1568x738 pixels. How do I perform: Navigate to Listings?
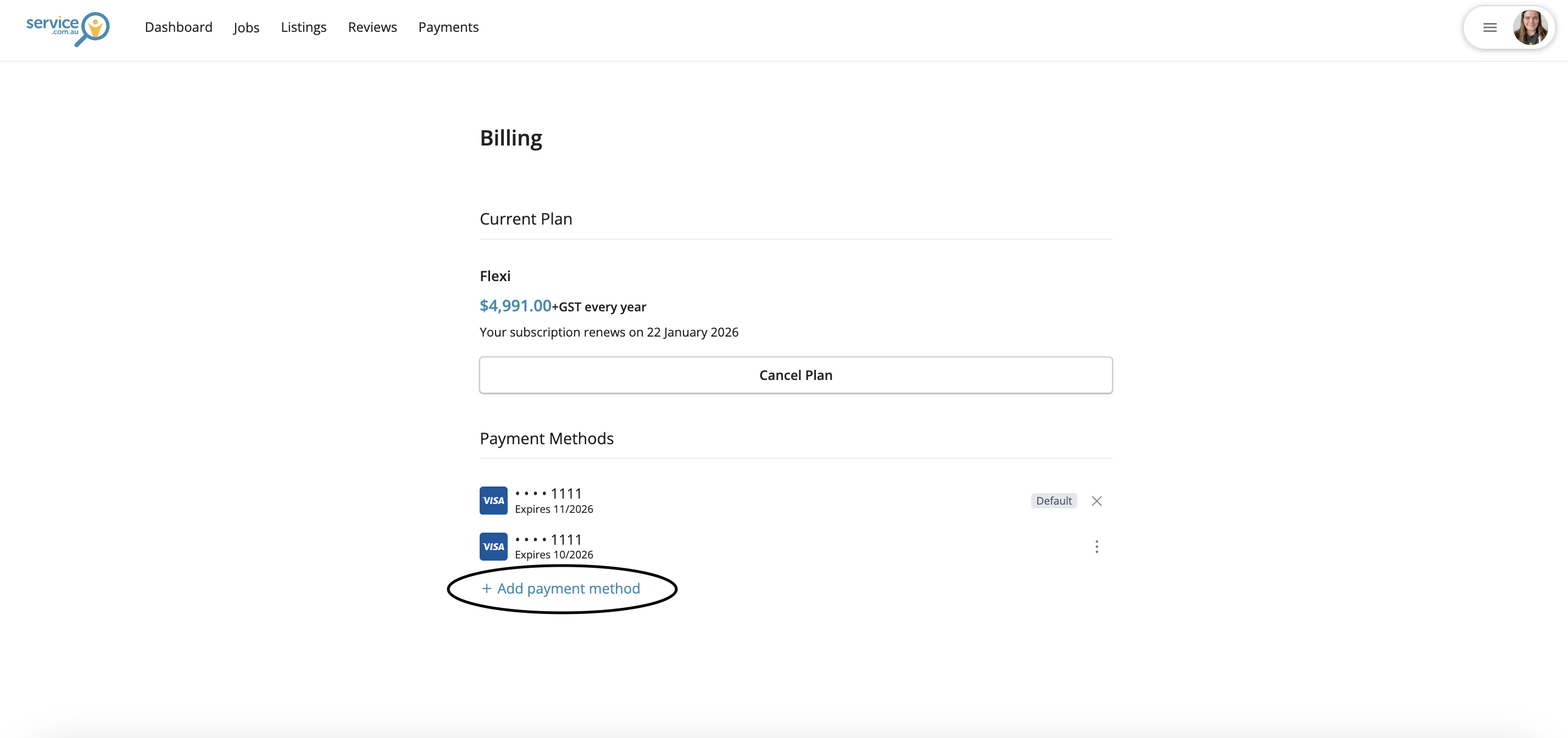point(303,27)
